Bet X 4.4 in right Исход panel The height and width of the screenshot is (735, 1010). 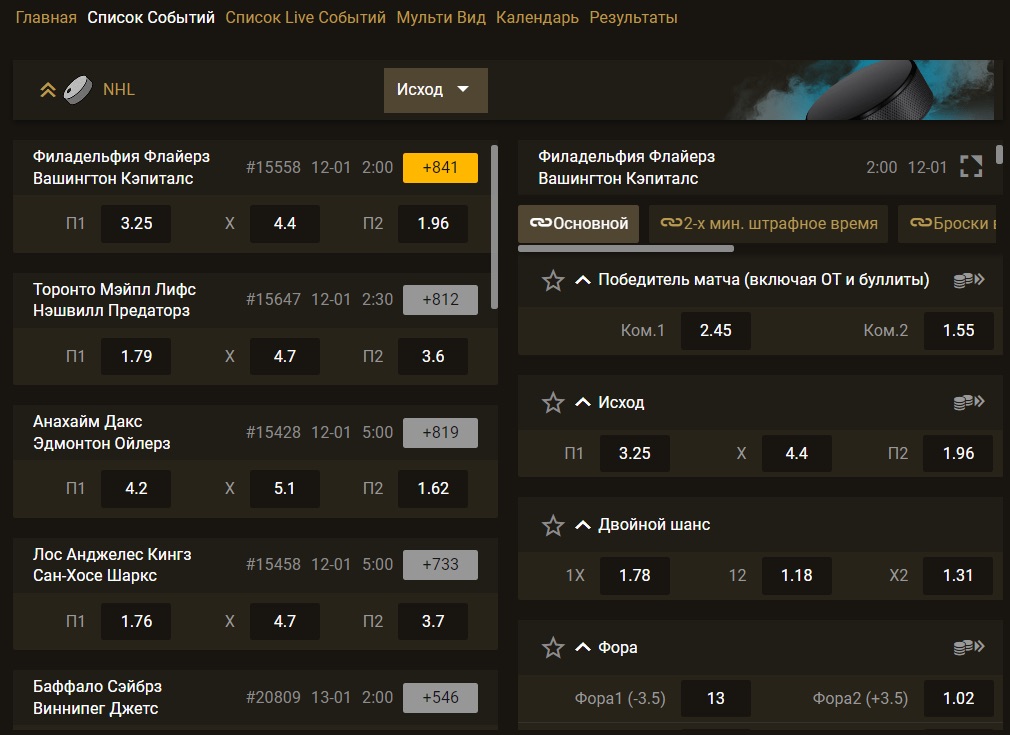(x=797, y=453)
